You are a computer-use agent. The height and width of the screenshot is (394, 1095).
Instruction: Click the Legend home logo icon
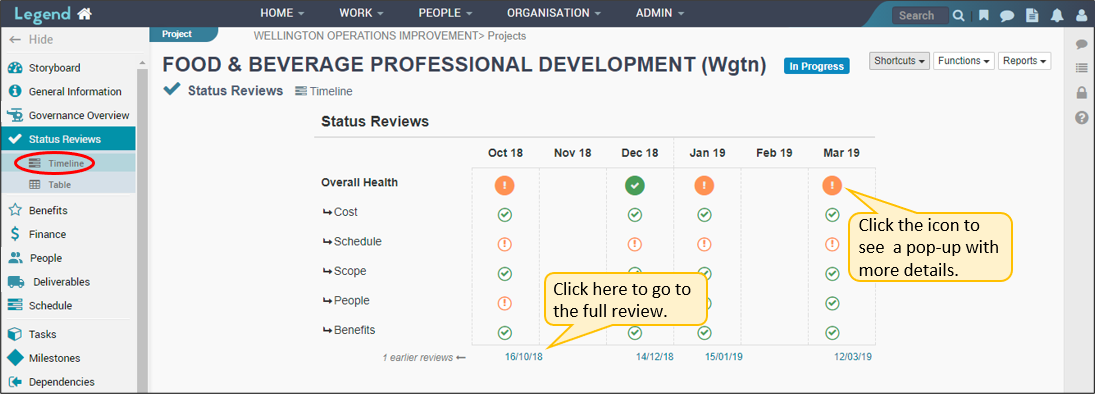pyautogui.click(x=84, y=13)
